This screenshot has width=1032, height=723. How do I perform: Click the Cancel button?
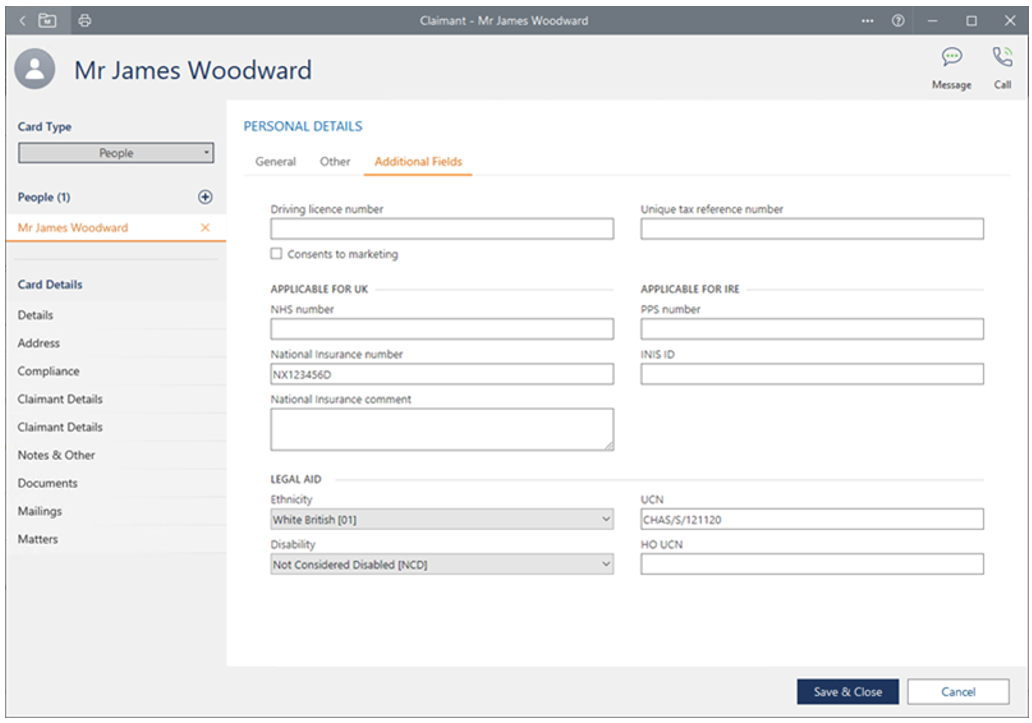pyautogui.click(x=957, y=692)
